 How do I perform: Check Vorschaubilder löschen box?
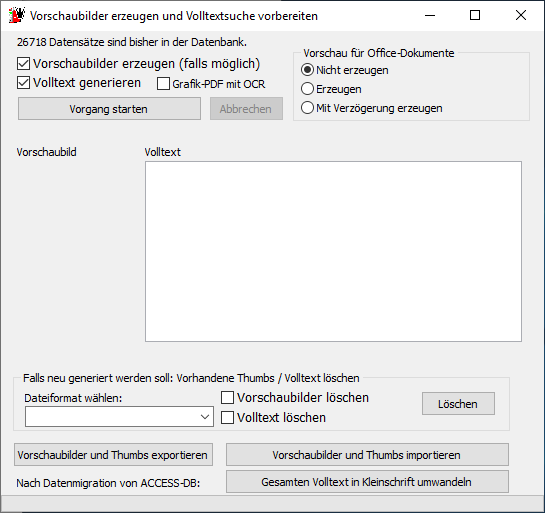pyautogui.click(x=227, y=398)
